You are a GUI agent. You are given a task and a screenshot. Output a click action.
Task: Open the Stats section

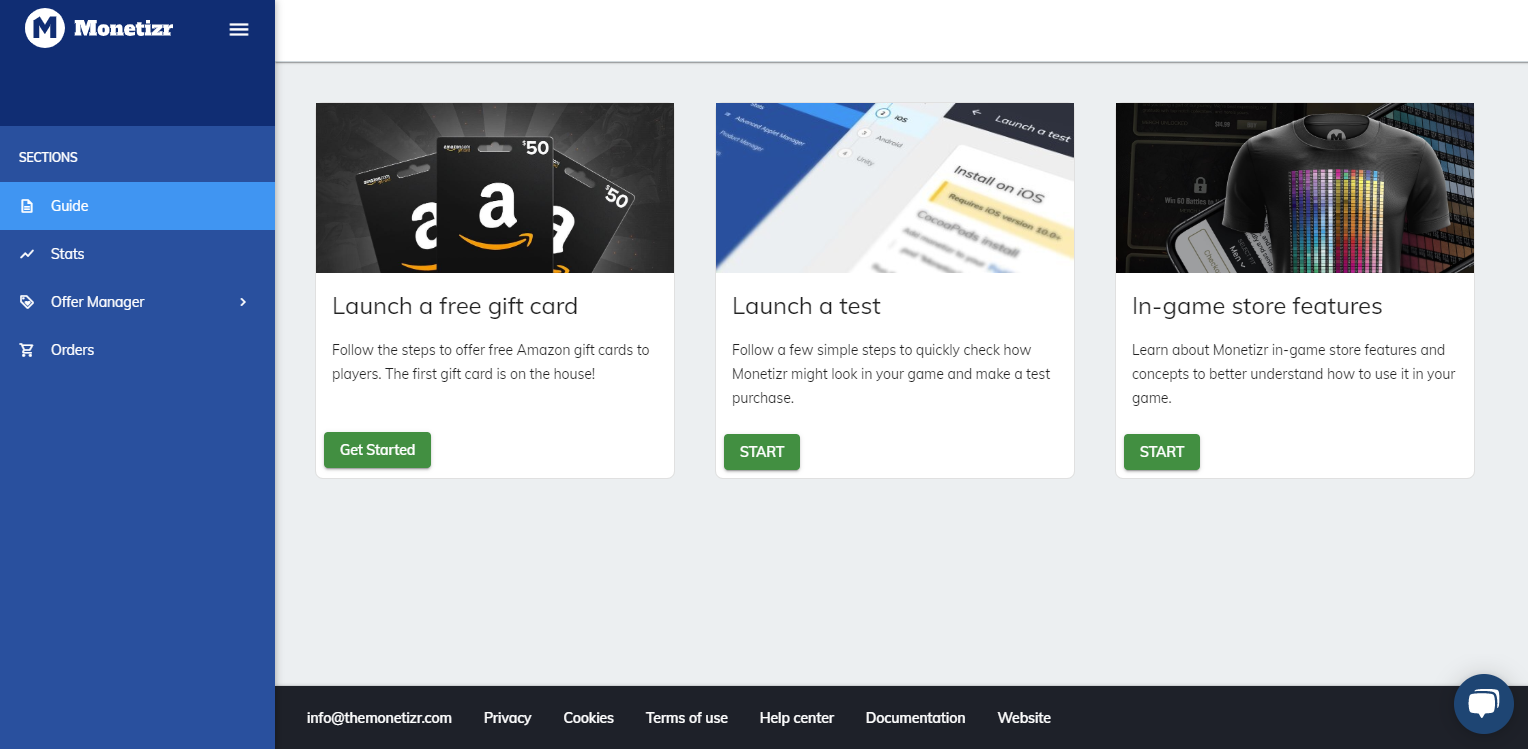137,254
